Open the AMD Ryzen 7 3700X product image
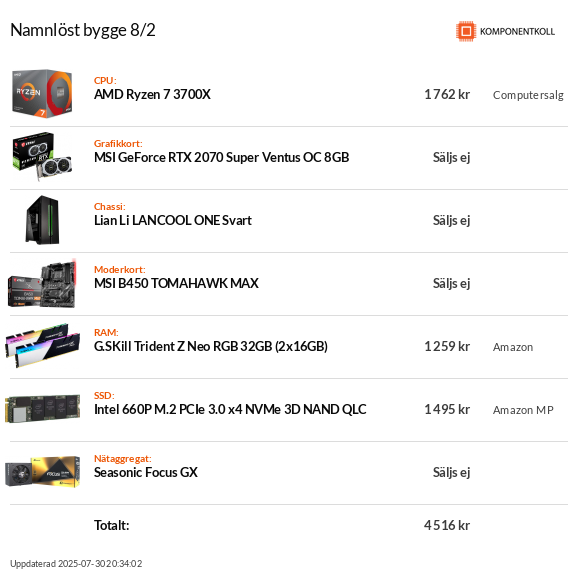 coord(42,93)
